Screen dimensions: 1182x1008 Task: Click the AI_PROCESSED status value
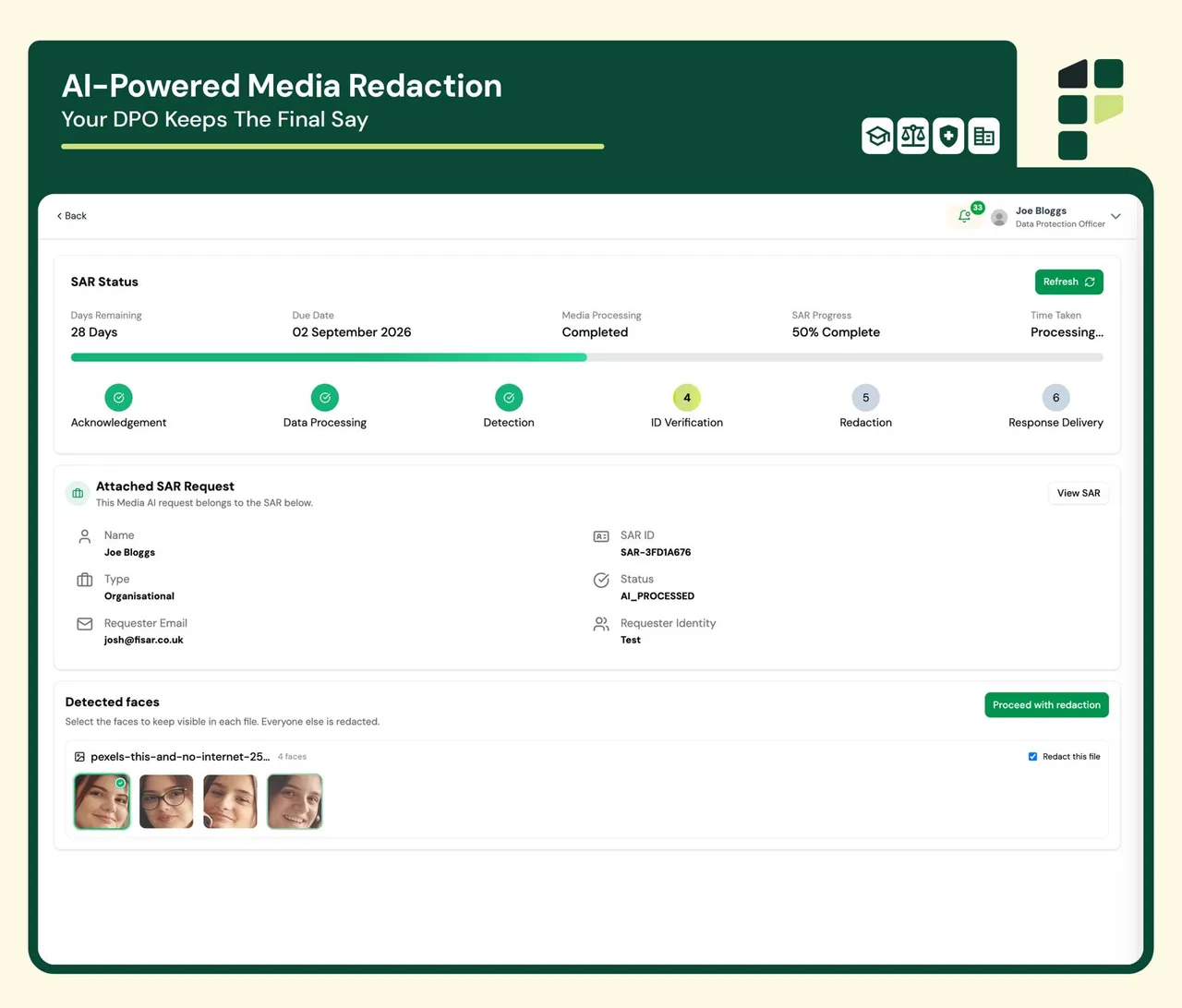tap(657, 596)
